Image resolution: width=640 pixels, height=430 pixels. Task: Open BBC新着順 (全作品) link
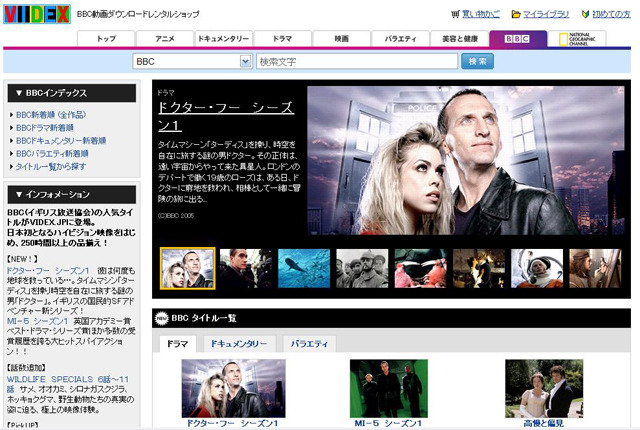tap(51, 115)
